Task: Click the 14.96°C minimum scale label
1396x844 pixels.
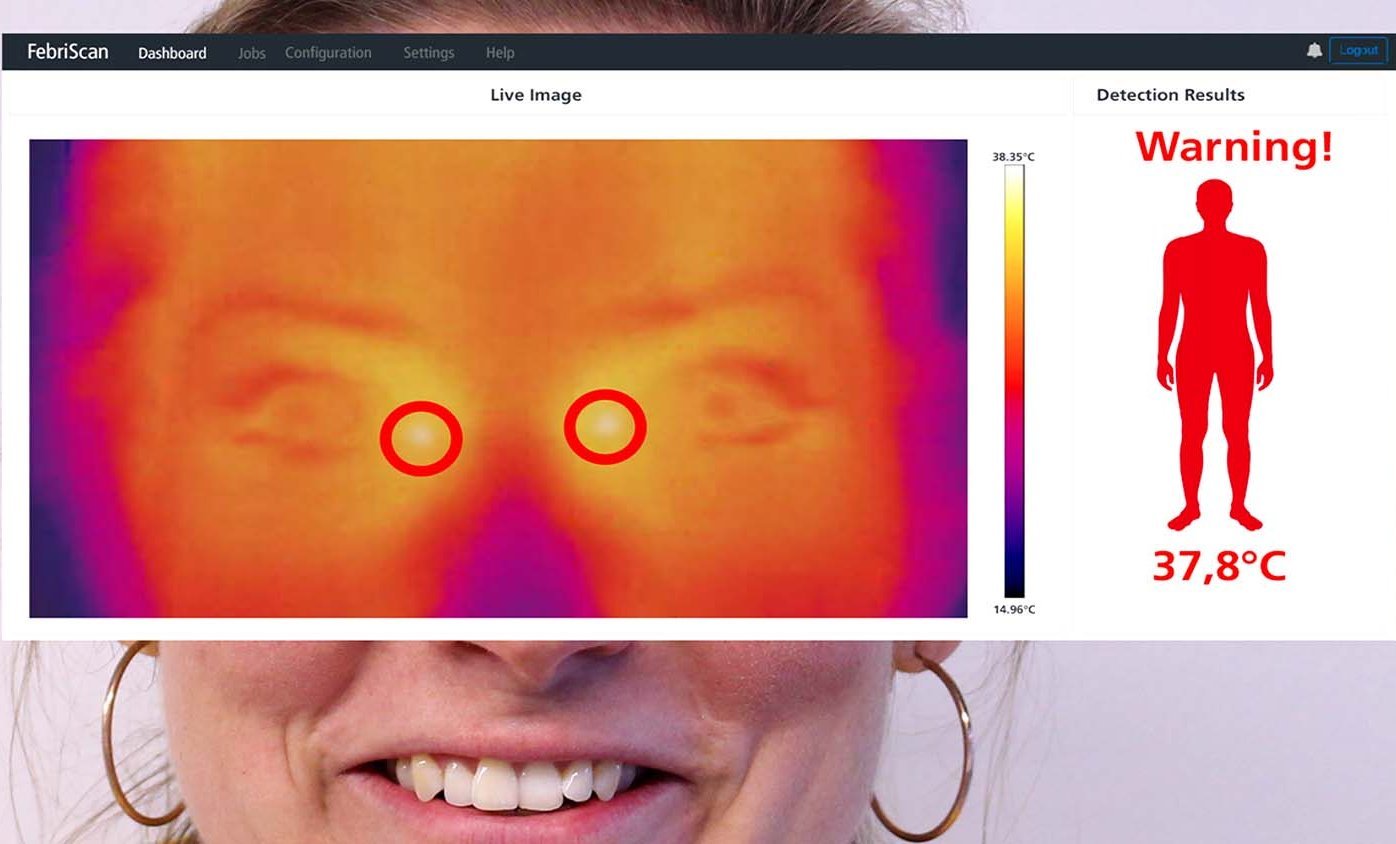Action: pyautogui.click(x=1013, y=609)
